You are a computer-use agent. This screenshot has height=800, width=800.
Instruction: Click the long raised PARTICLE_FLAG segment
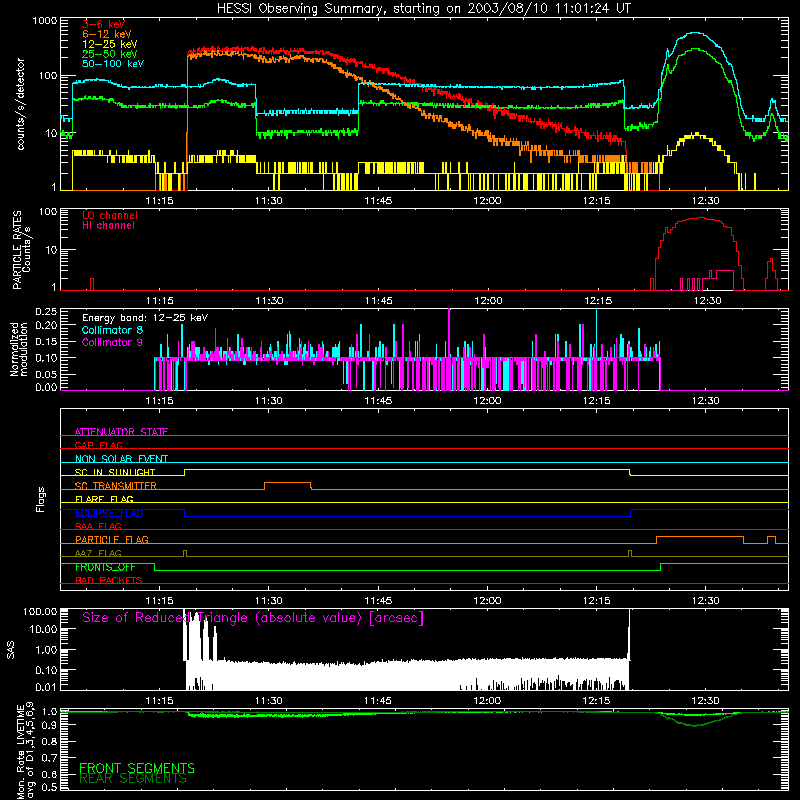click(x=699, y=537)
